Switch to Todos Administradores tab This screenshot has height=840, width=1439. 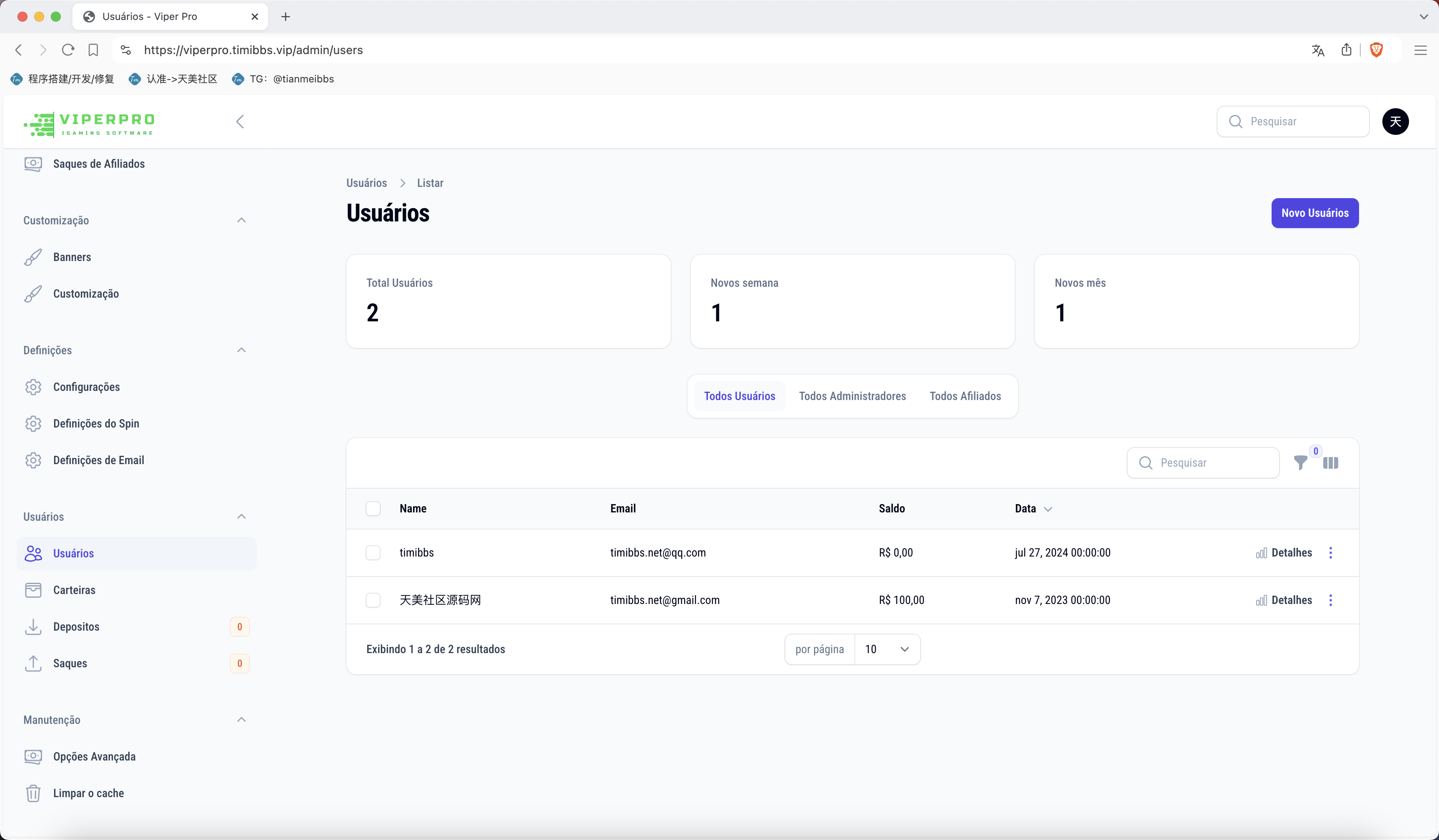[852, 396]
